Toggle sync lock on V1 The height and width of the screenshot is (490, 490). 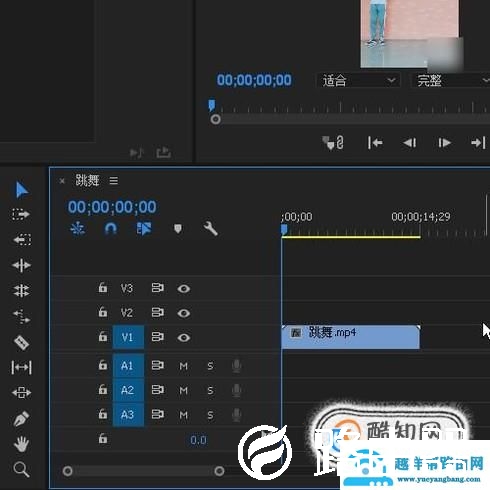[158, 337]
